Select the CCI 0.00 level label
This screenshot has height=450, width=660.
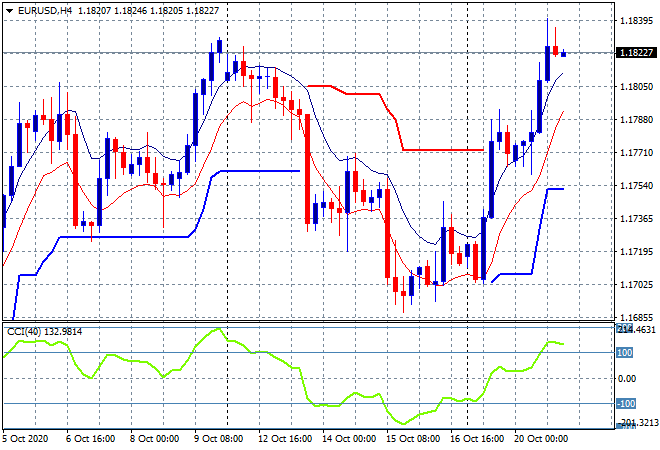(627, 379)
